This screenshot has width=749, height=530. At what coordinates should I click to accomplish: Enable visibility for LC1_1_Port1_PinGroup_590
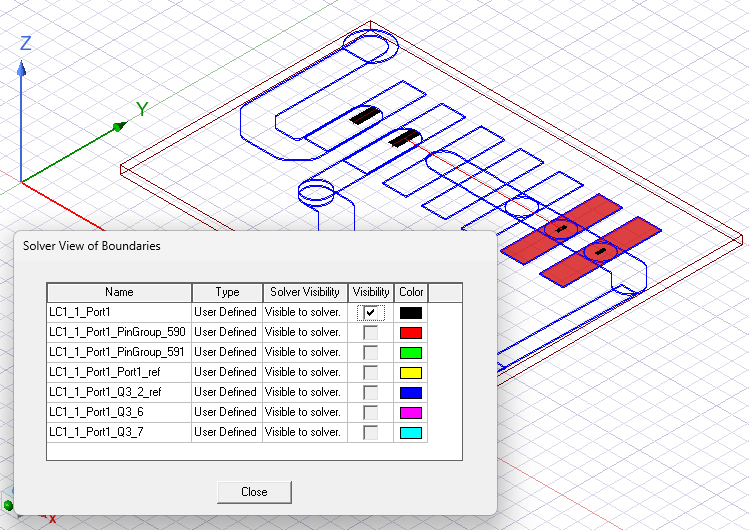tap(371, 333)
